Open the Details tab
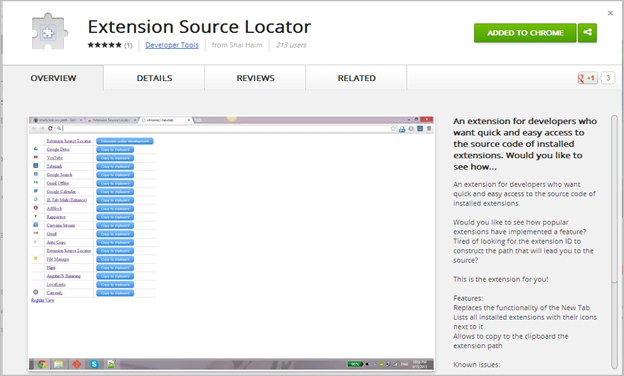The width and height of the screenshot is (624, 376). coord(154,78)
